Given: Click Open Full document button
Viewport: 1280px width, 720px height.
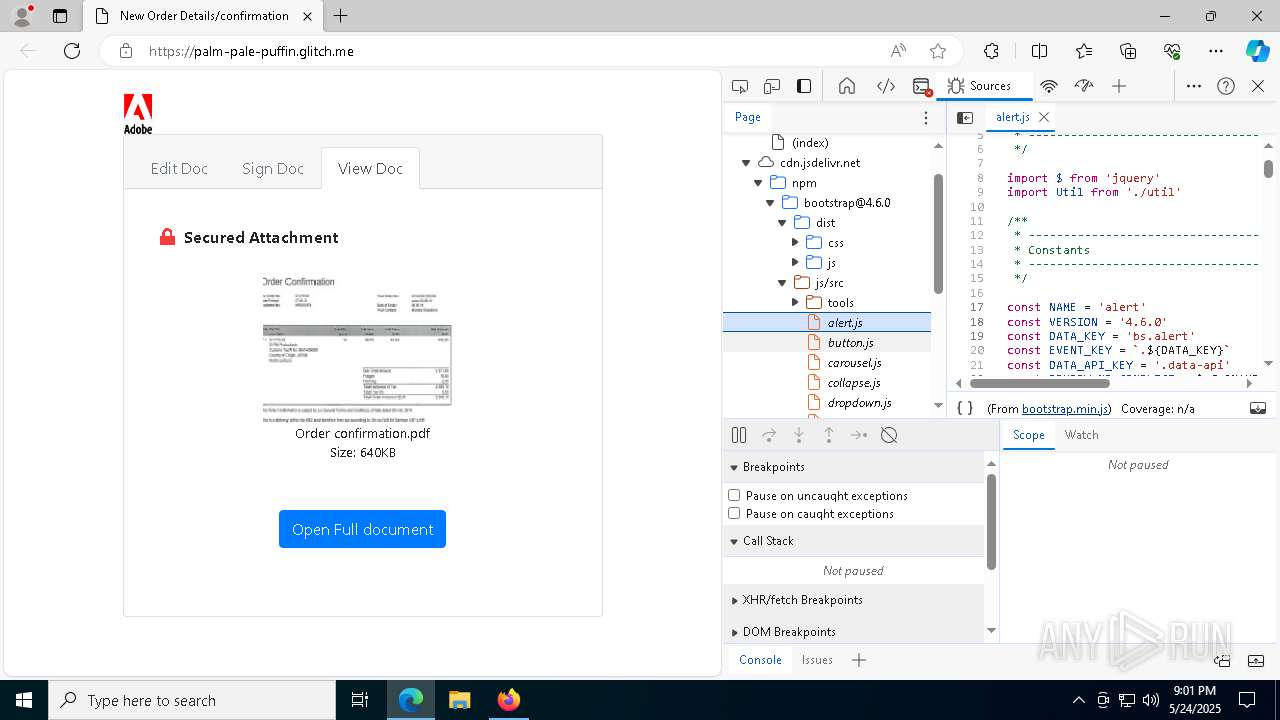Looking at the screenshot, I should click(x=362, y=529).
